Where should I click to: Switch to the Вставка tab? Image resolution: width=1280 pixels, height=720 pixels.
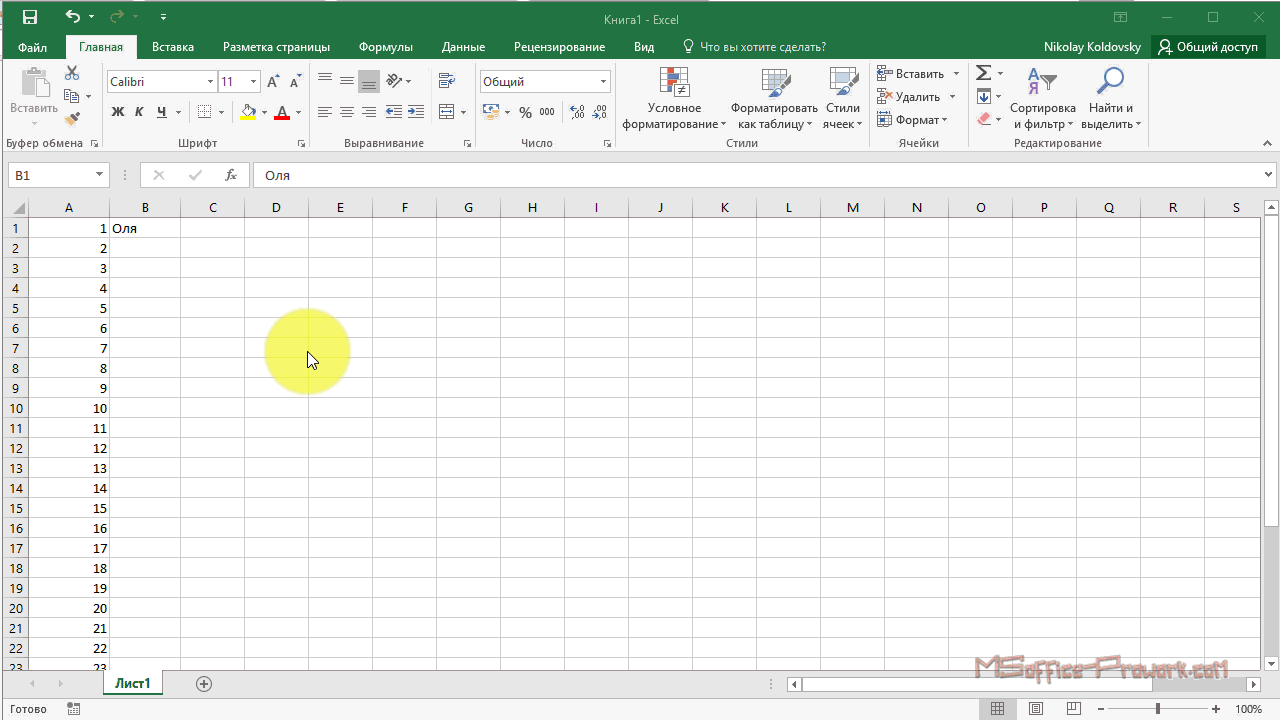tap(173, 47)
